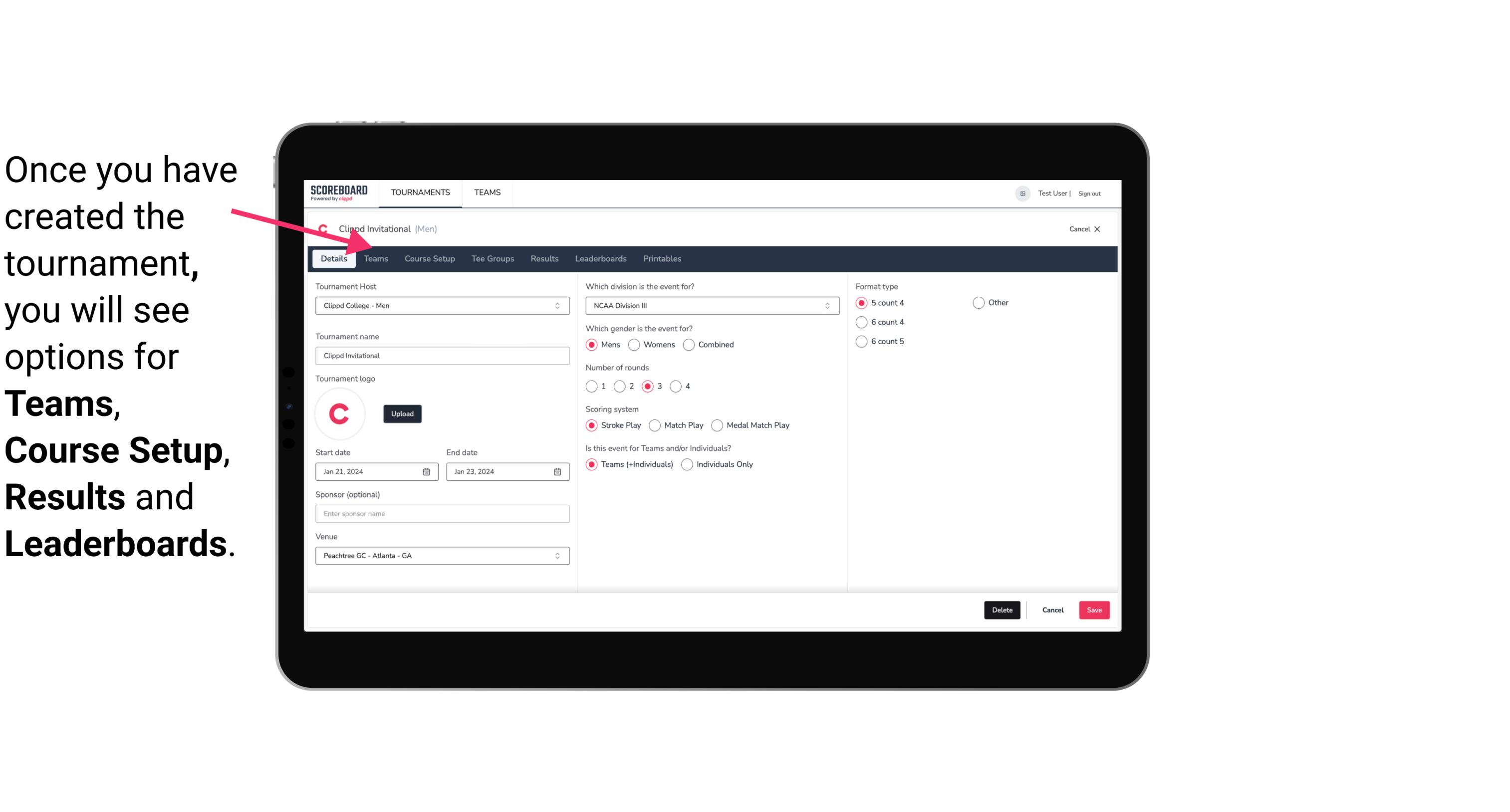
Task: Expand the division dropdown for NCAA
Action: (x=825, y=305)
